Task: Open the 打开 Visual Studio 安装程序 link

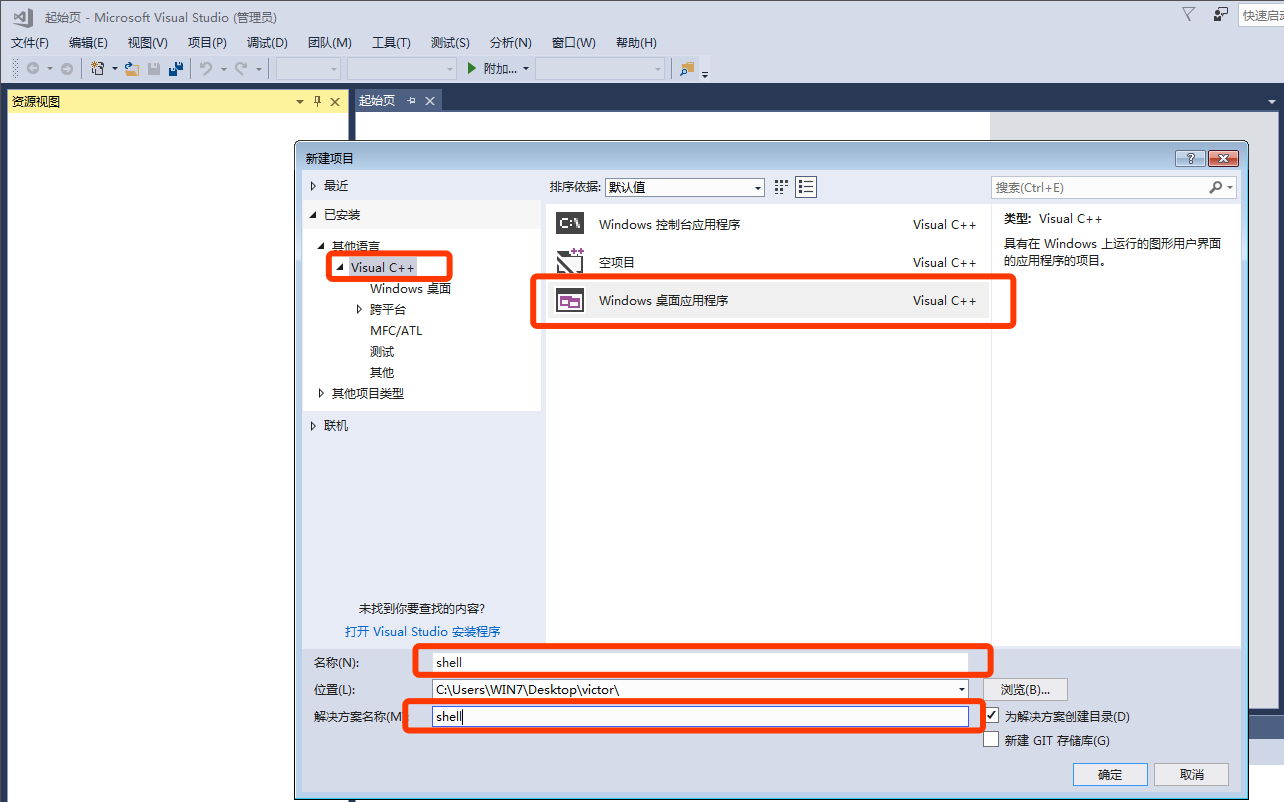Action: pos(422,632)
